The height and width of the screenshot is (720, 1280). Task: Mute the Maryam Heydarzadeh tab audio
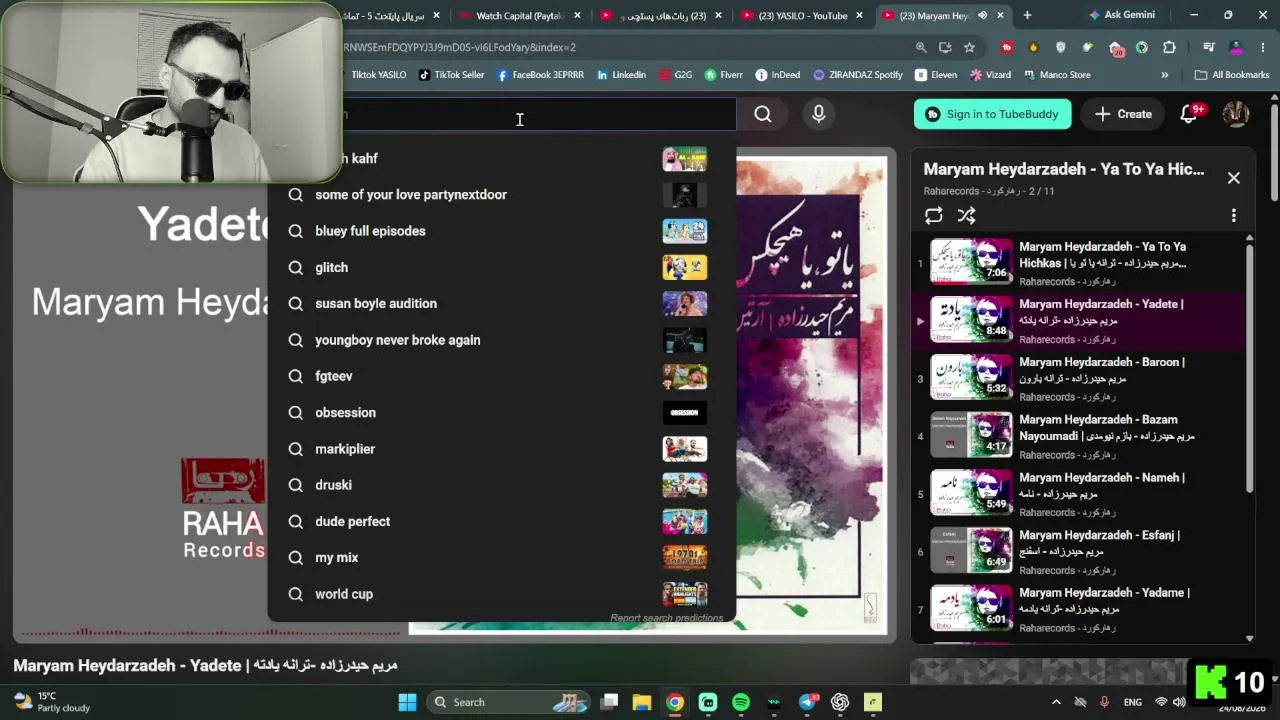coord(982,15)
